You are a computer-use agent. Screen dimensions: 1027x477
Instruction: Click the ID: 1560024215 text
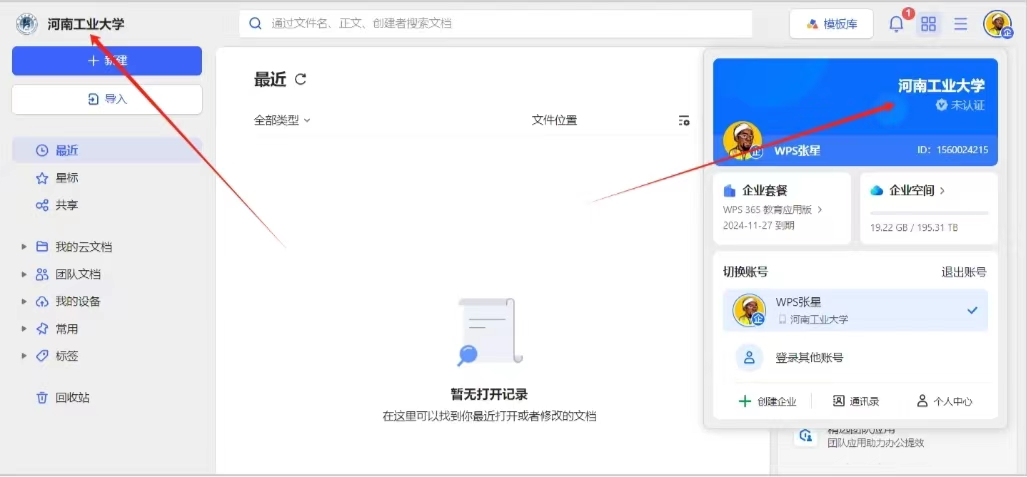[953, 150]
